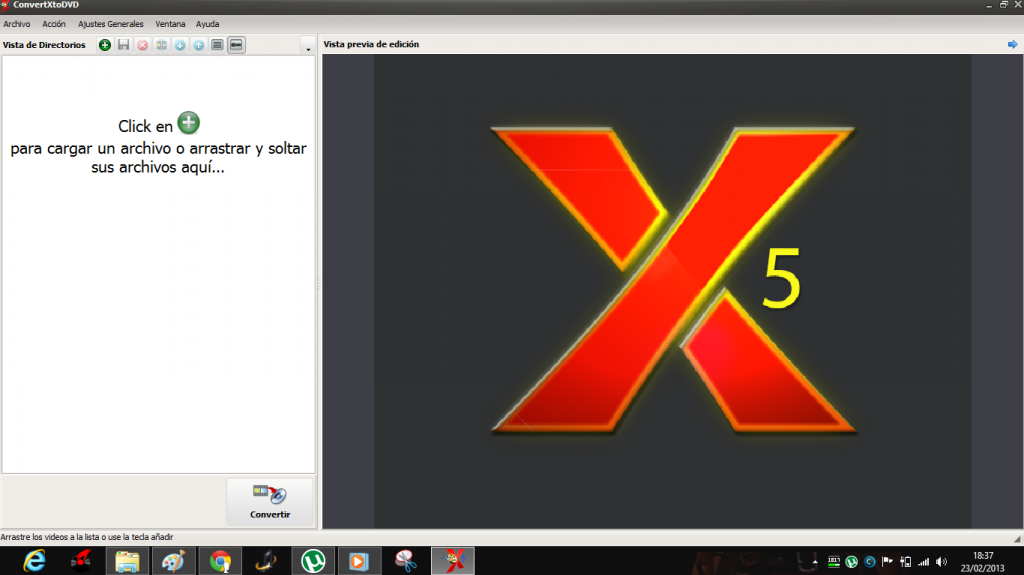Open the Ventana menu
The image size is (1024, 575).
click(170, 24)
